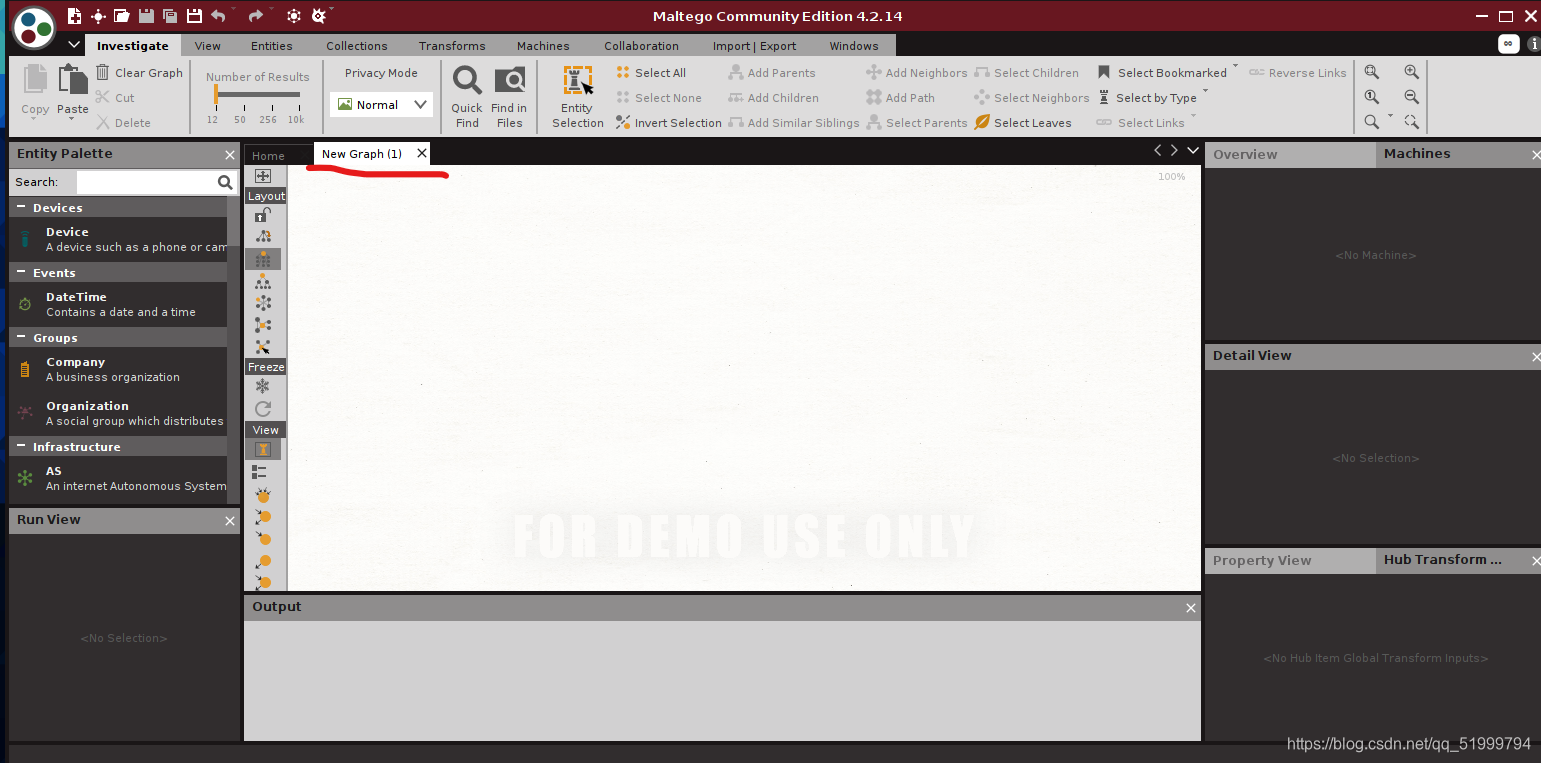Open the View ribbon tab
1541x763 pixels.
208,46
